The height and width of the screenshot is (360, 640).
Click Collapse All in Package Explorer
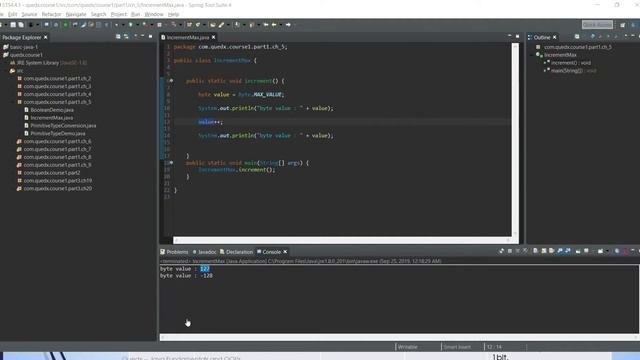click(118, 37)
